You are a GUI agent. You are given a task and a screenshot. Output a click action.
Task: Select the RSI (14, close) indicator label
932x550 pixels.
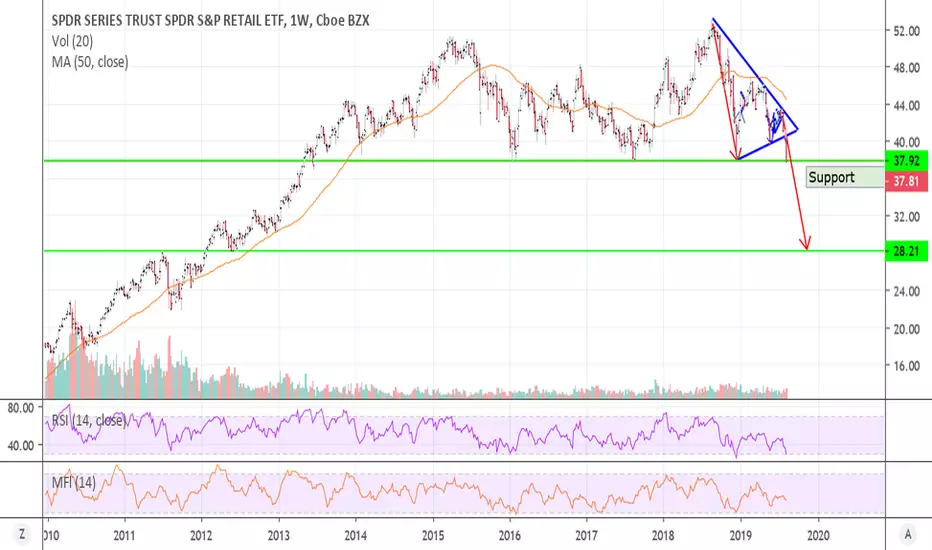(x=89, y=420)
